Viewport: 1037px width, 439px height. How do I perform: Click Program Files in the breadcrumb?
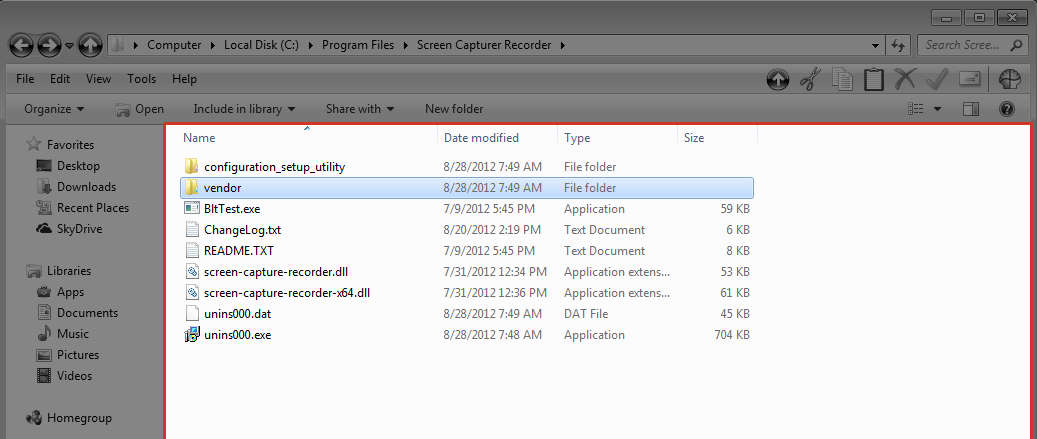(358, 46)
